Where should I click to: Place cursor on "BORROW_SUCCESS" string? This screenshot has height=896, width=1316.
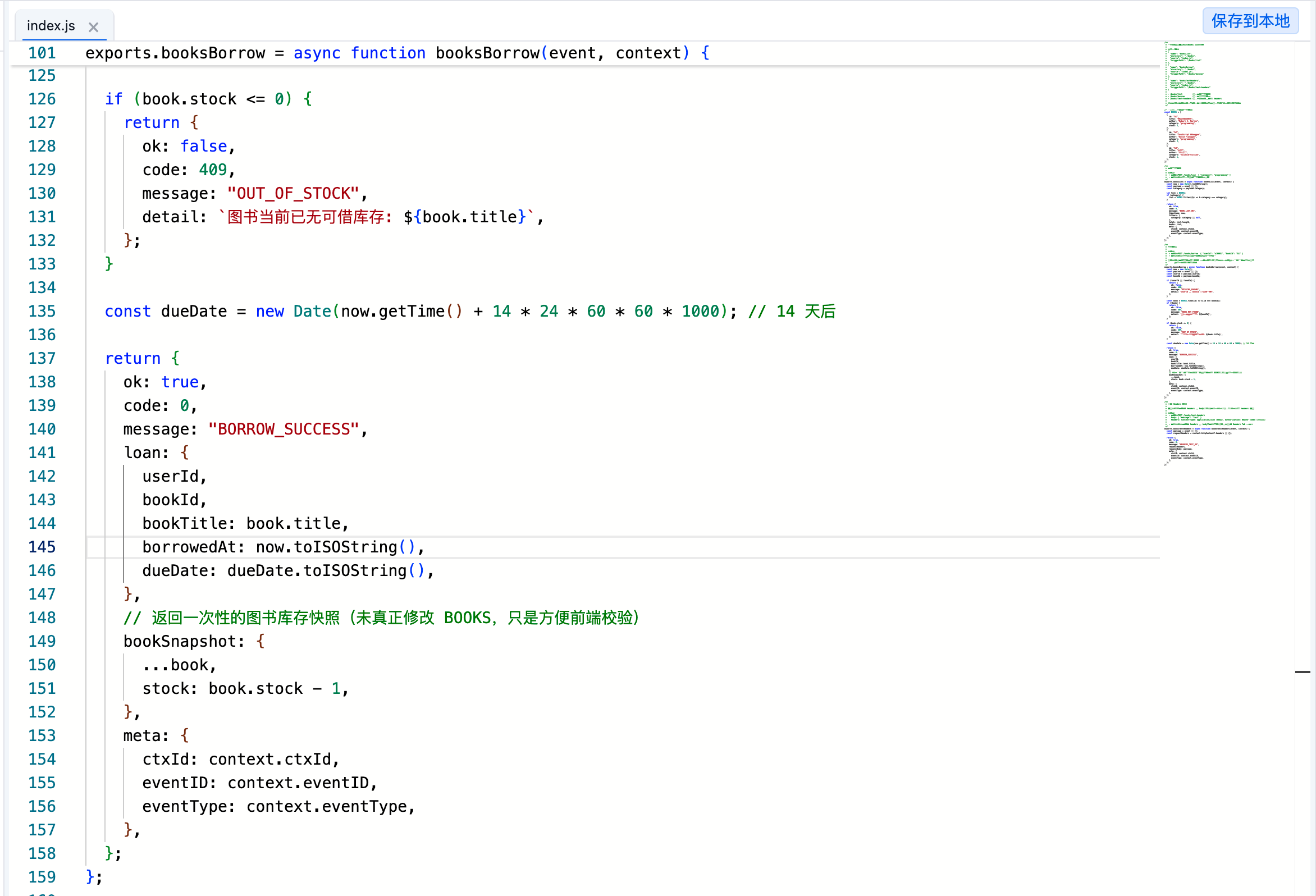[283, 429]
